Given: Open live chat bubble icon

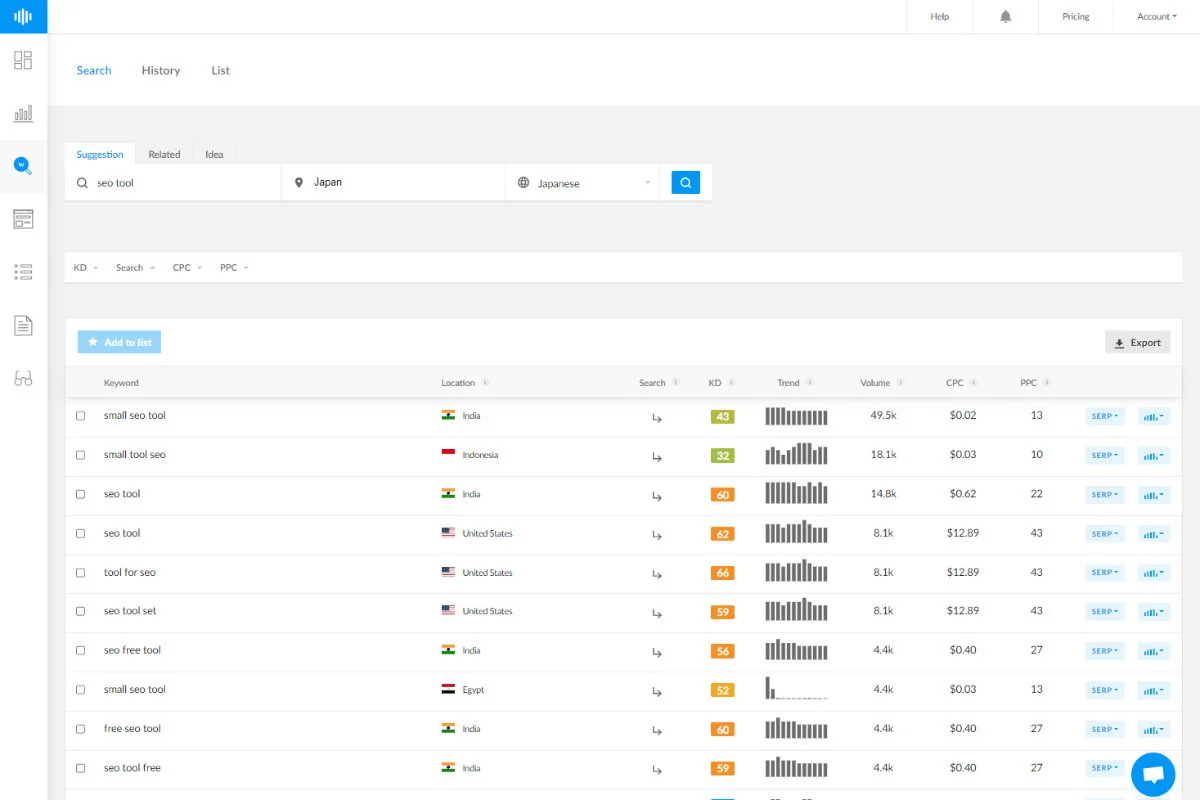Looking at the screenshot, I should coord(1153,775).
